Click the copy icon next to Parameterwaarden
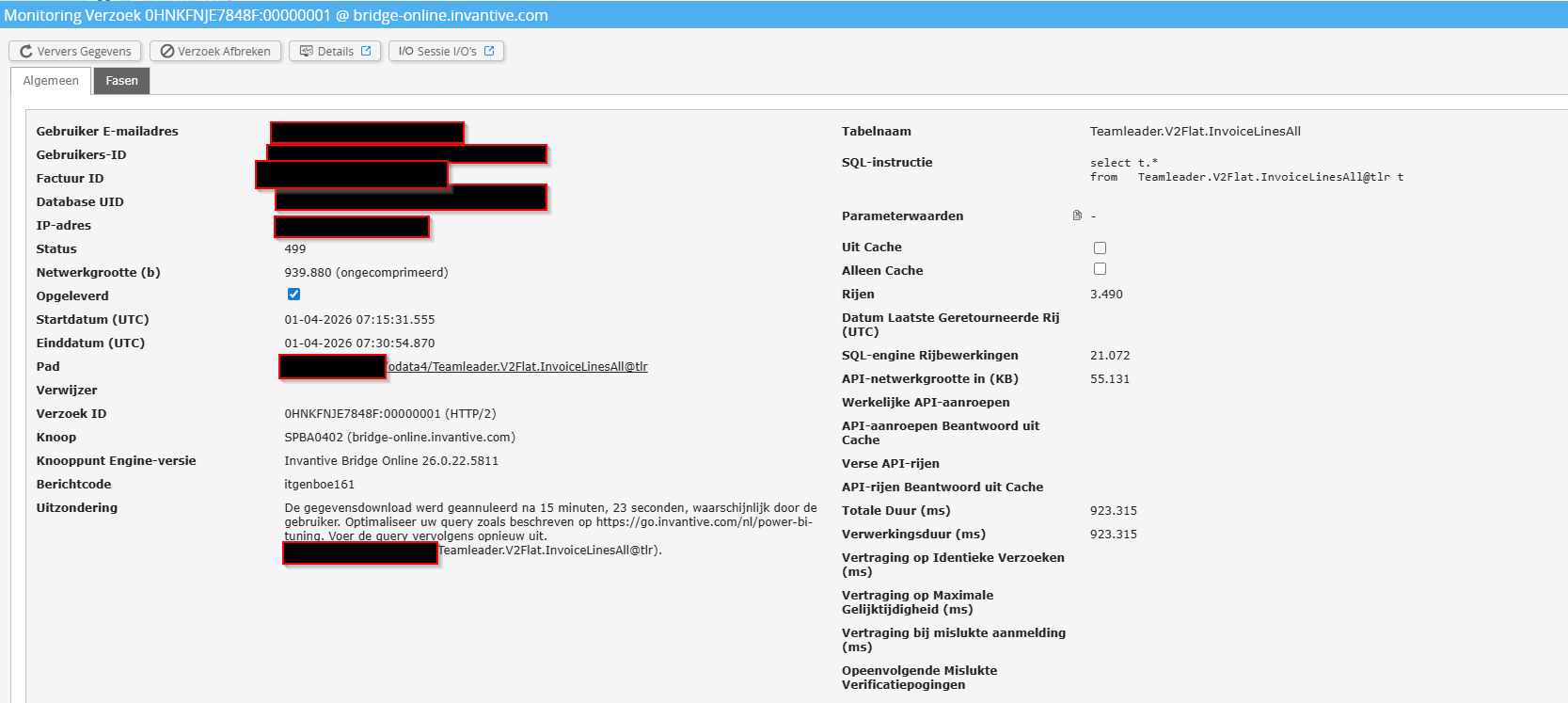Screen dimensions: 1568x703 tap(1077, 216)
